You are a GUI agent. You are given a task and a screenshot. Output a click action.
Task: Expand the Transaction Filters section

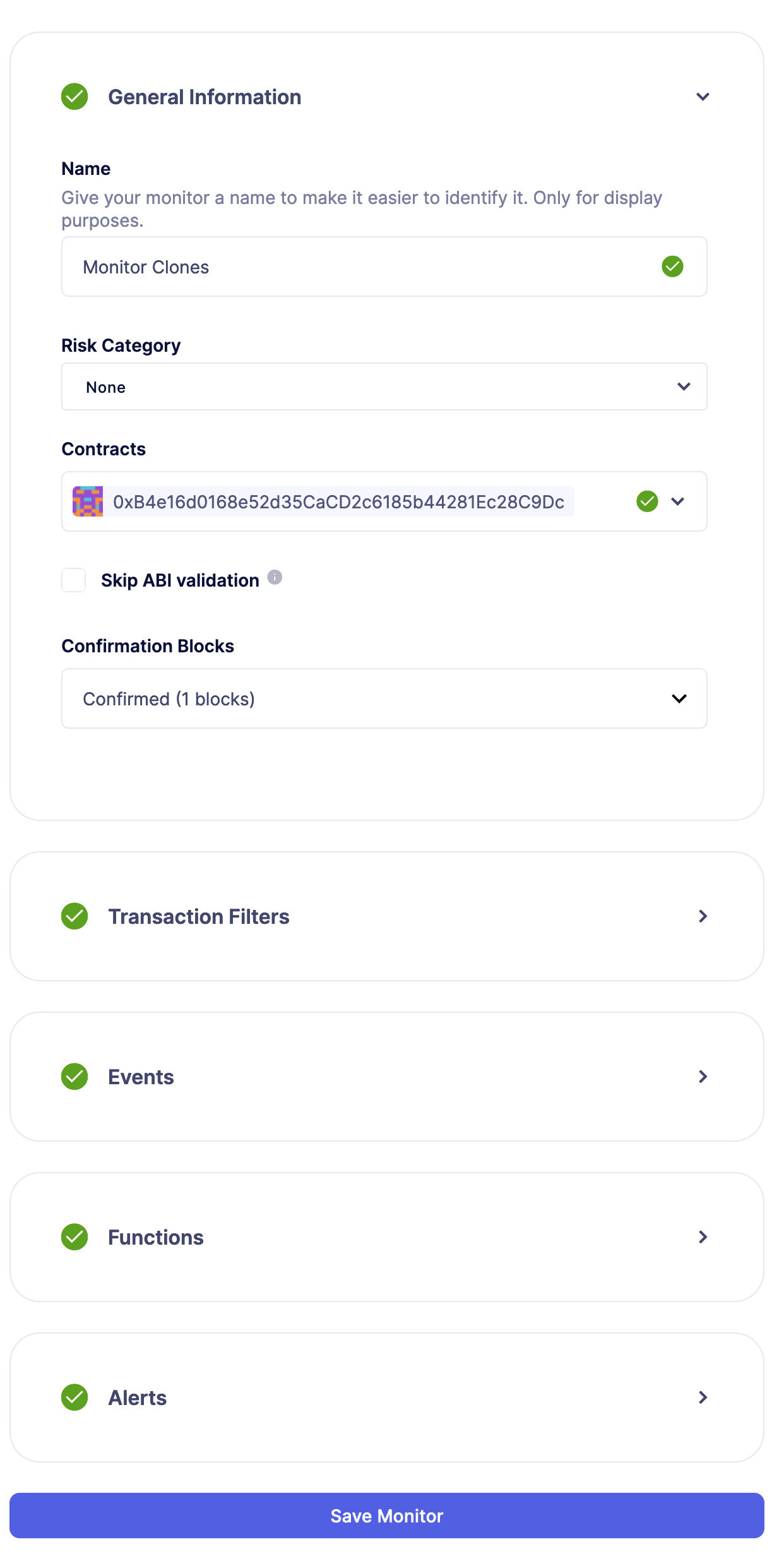point(703,916)
